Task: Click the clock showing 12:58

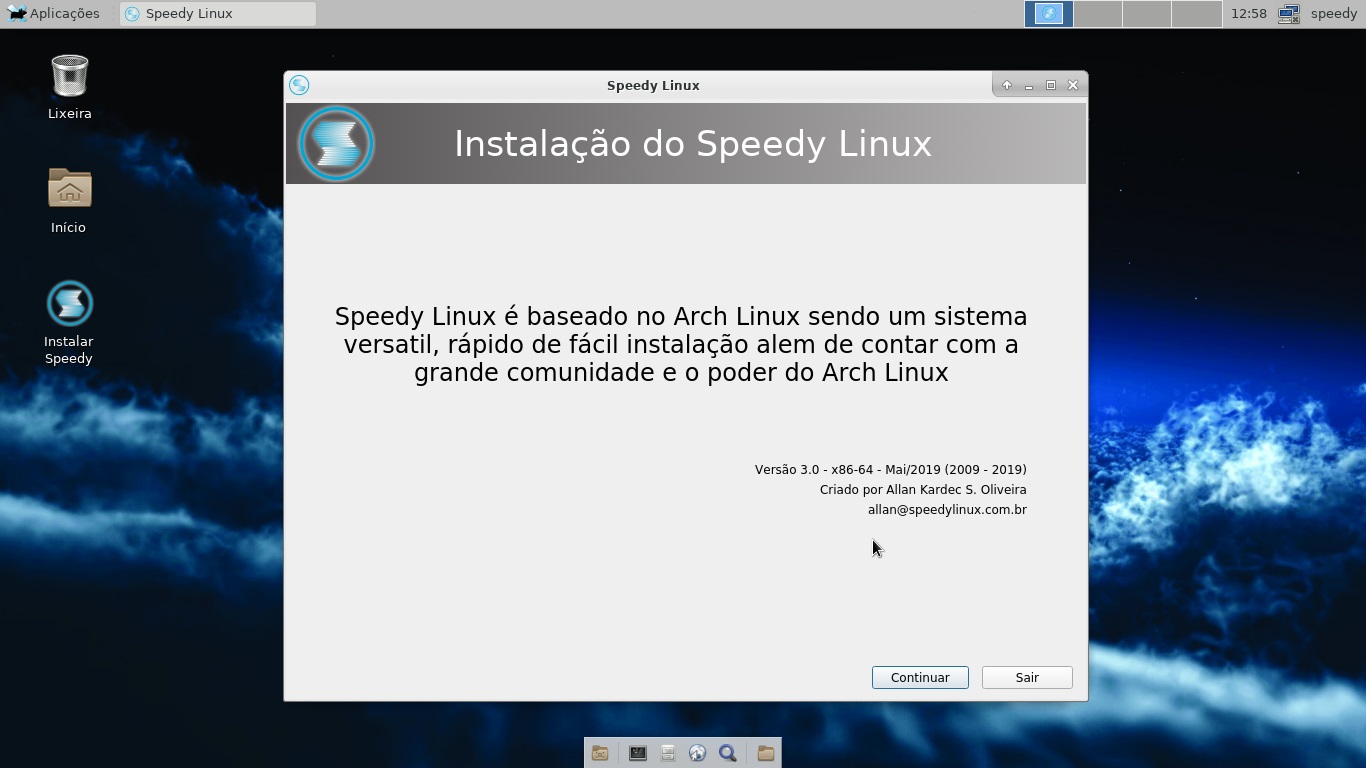Action: (1249, 13)
